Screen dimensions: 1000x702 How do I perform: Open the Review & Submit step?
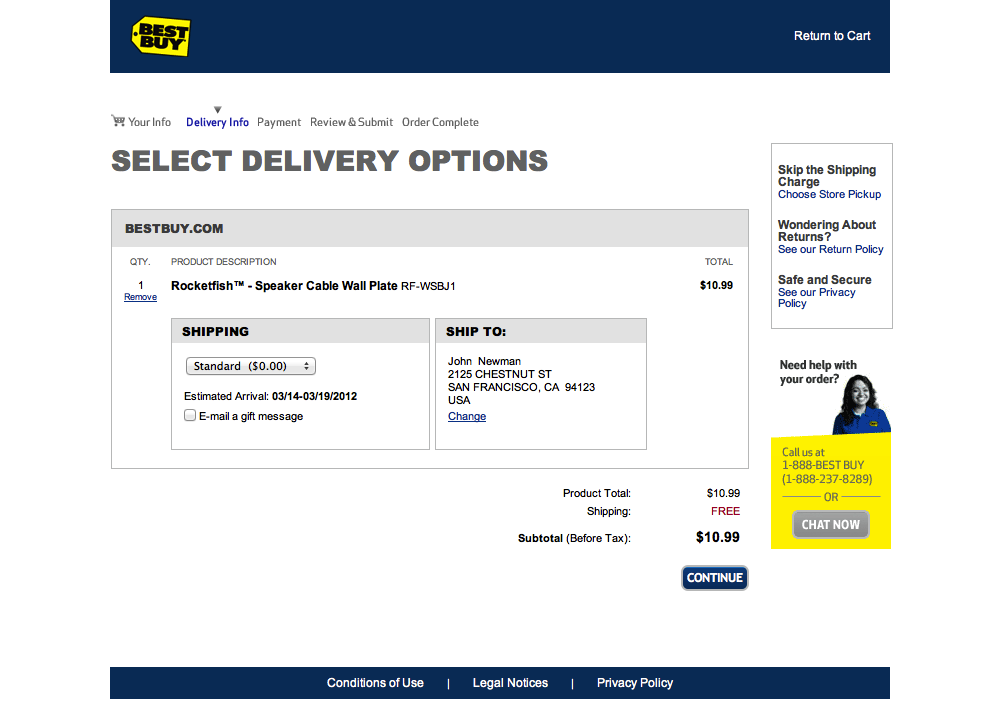click(x=351, y=122)
